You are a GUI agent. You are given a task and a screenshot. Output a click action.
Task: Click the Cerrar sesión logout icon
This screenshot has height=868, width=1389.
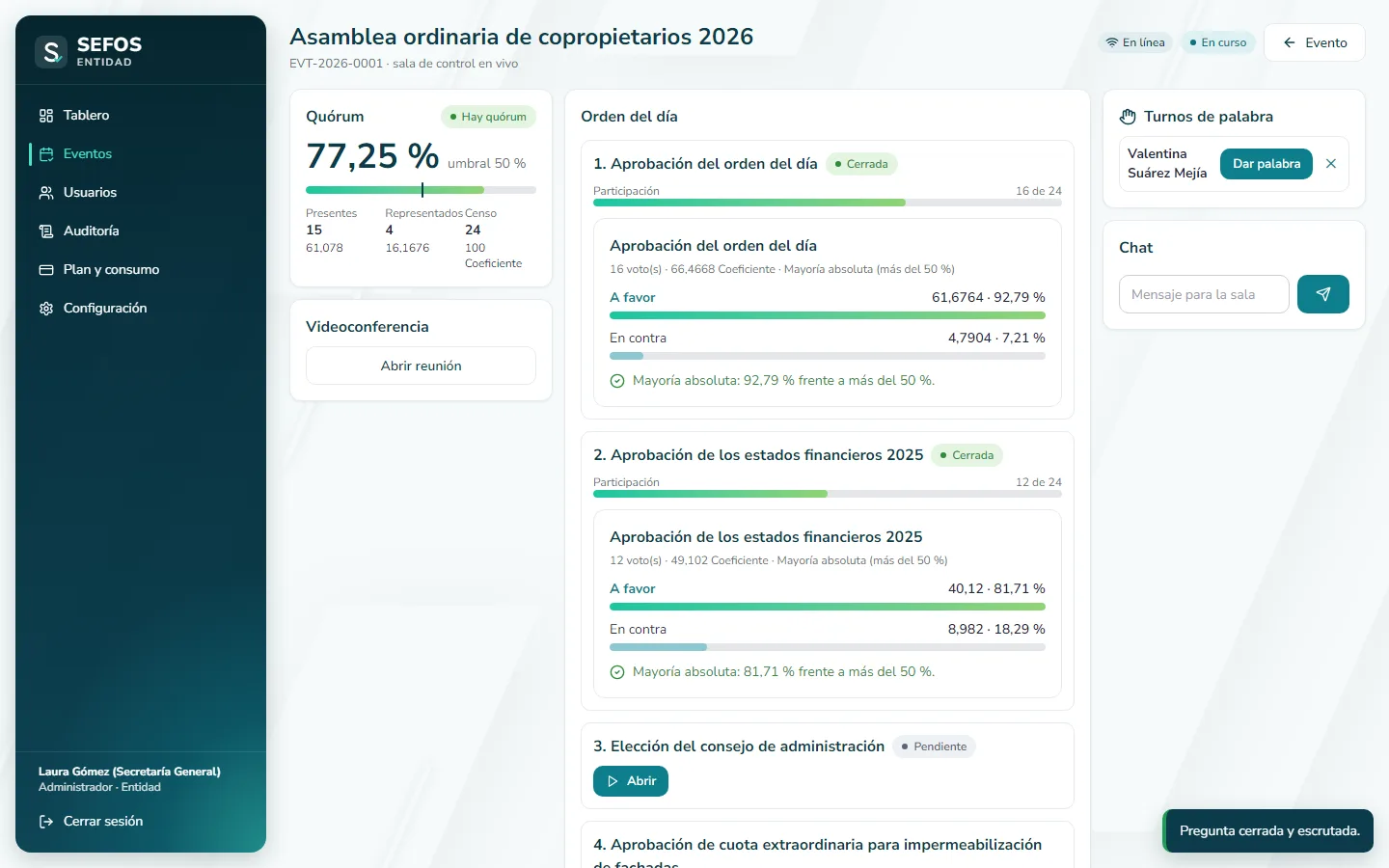click(46, 822)
